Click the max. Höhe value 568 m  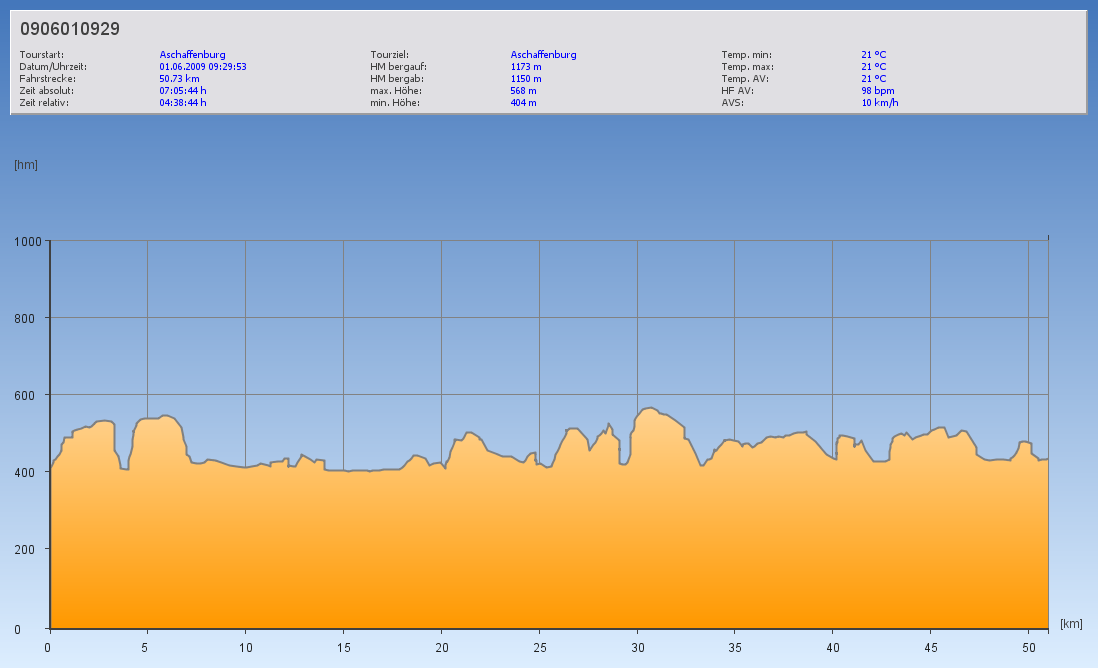coord(523,91)
